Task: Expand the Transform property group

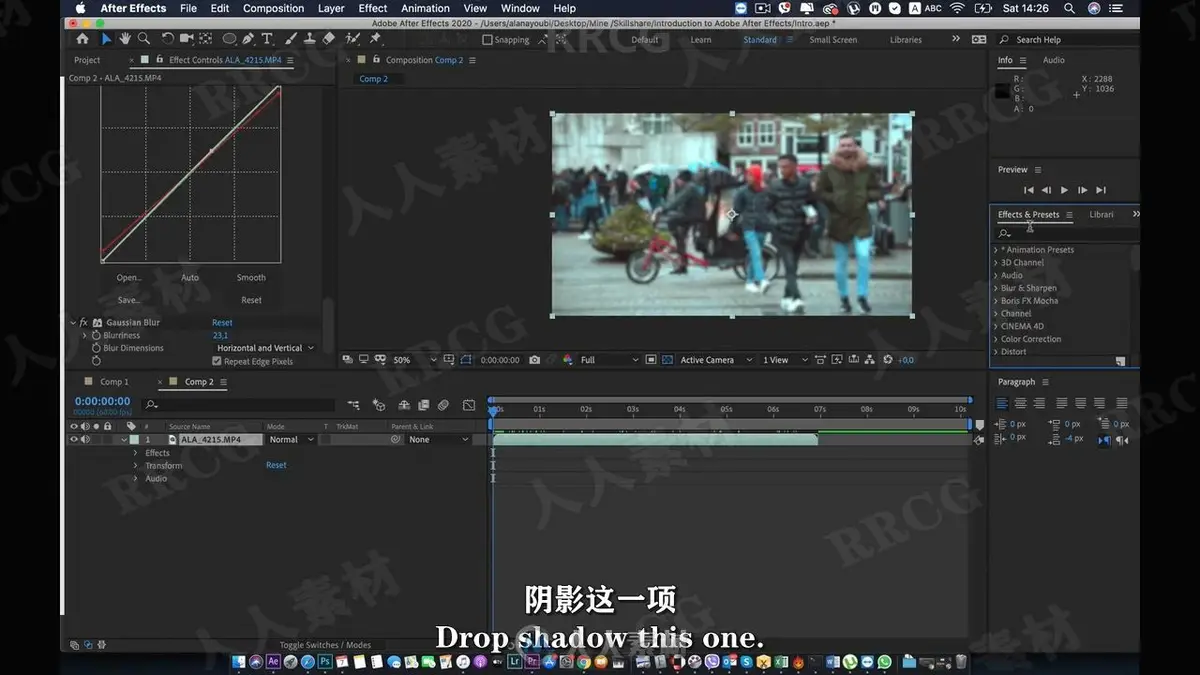Action: [136, 466]
